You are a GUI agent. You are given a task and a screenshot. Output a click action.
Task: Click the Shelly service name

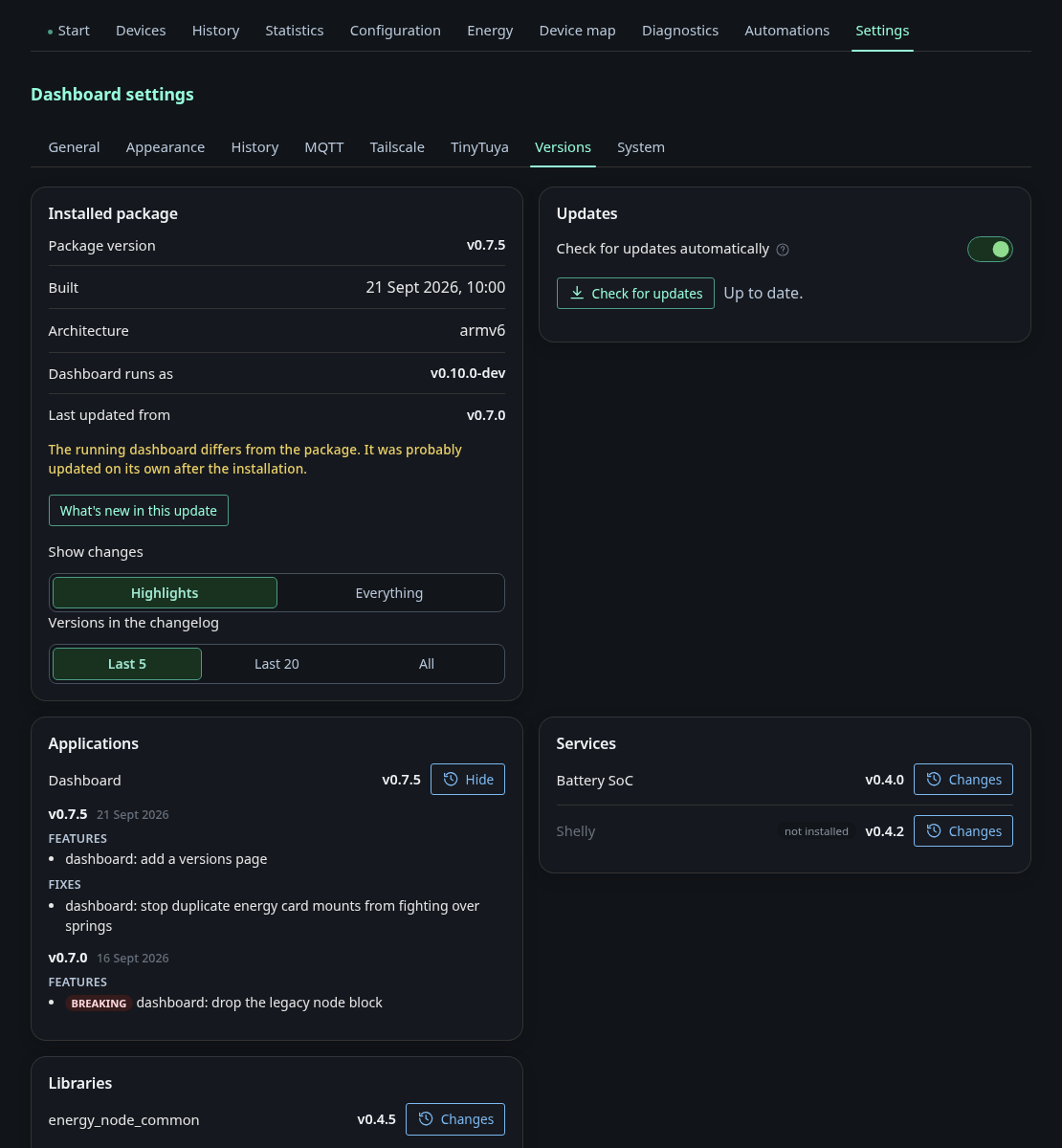point(576,831)
